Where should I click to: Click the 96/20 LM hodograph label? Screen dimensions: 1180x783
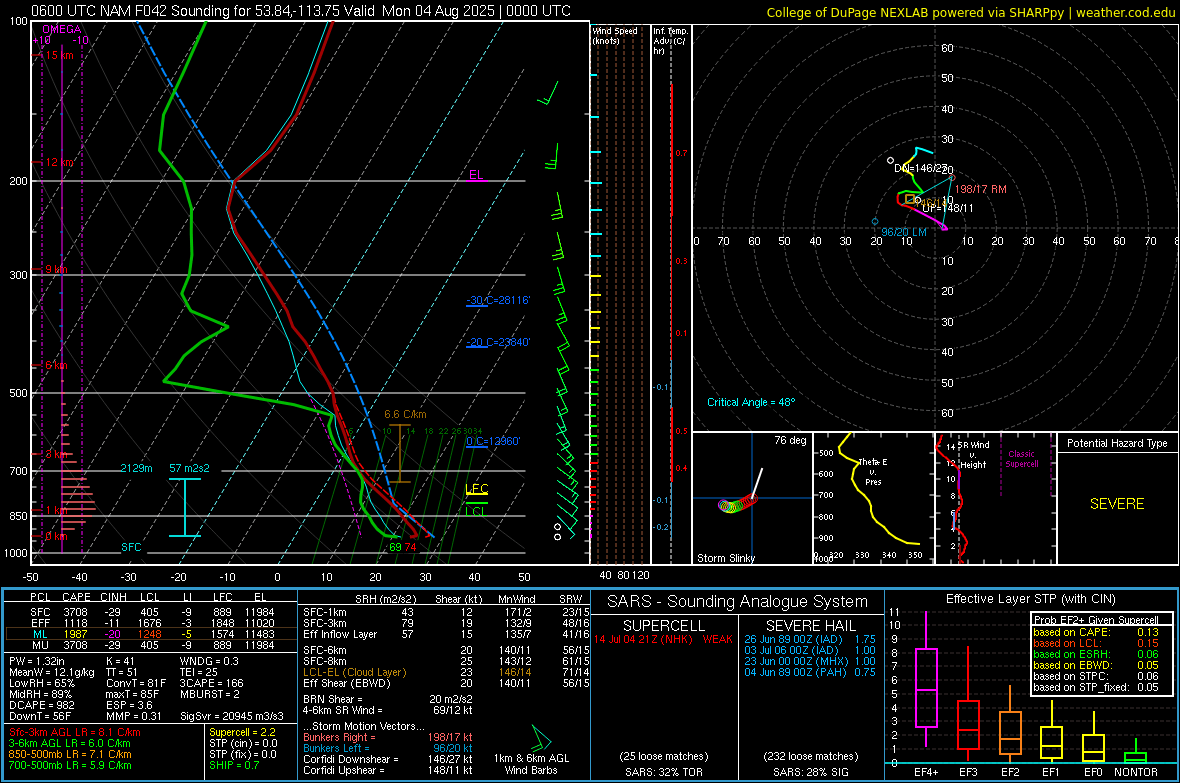click(x=904, y=232)
